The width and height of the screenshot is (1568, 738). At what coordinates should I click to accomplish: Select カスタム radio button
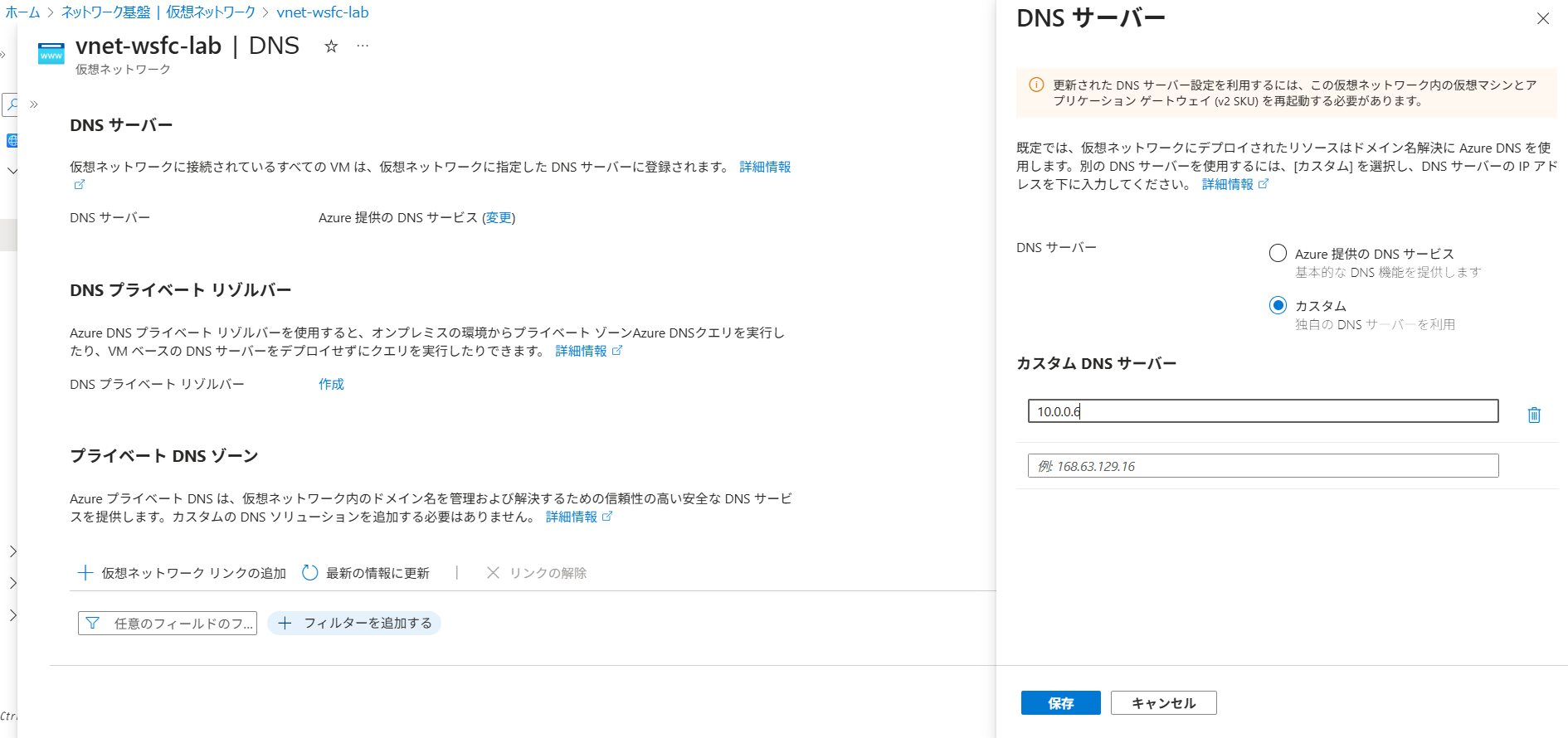[1278, 305]
